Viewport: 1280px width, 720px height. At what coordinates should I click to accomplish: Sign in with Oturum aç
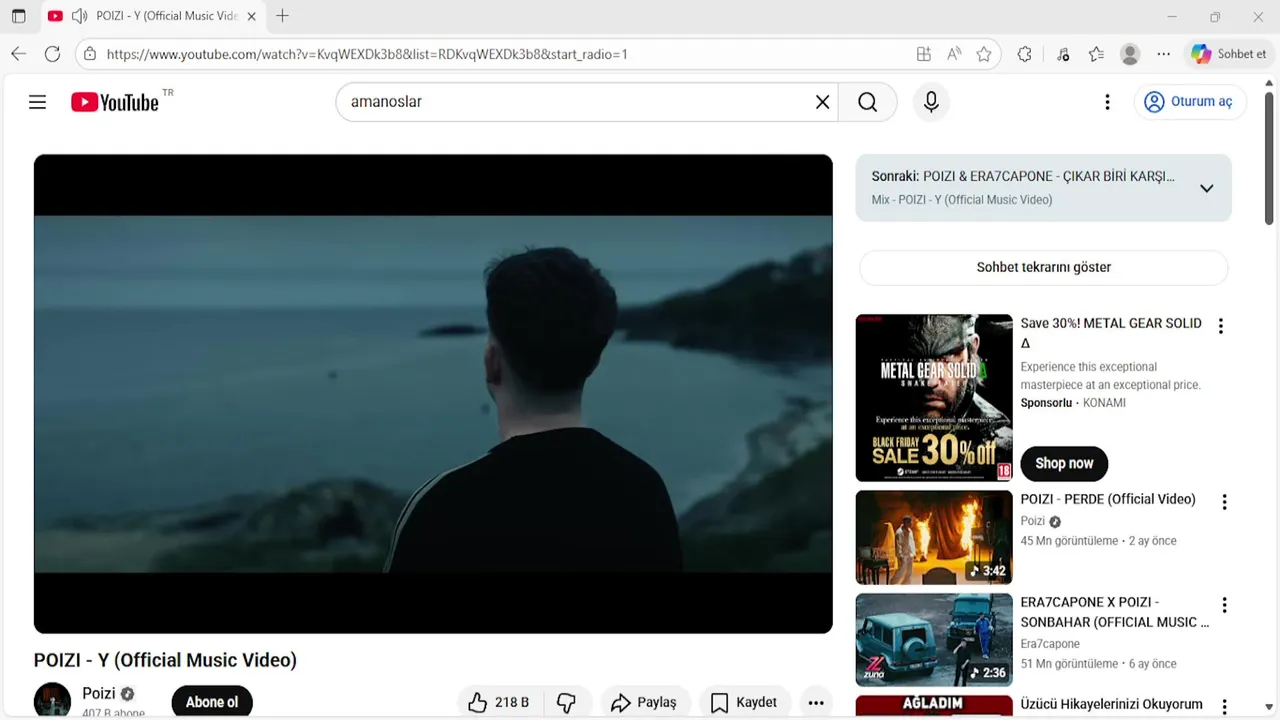point(1190,102)
